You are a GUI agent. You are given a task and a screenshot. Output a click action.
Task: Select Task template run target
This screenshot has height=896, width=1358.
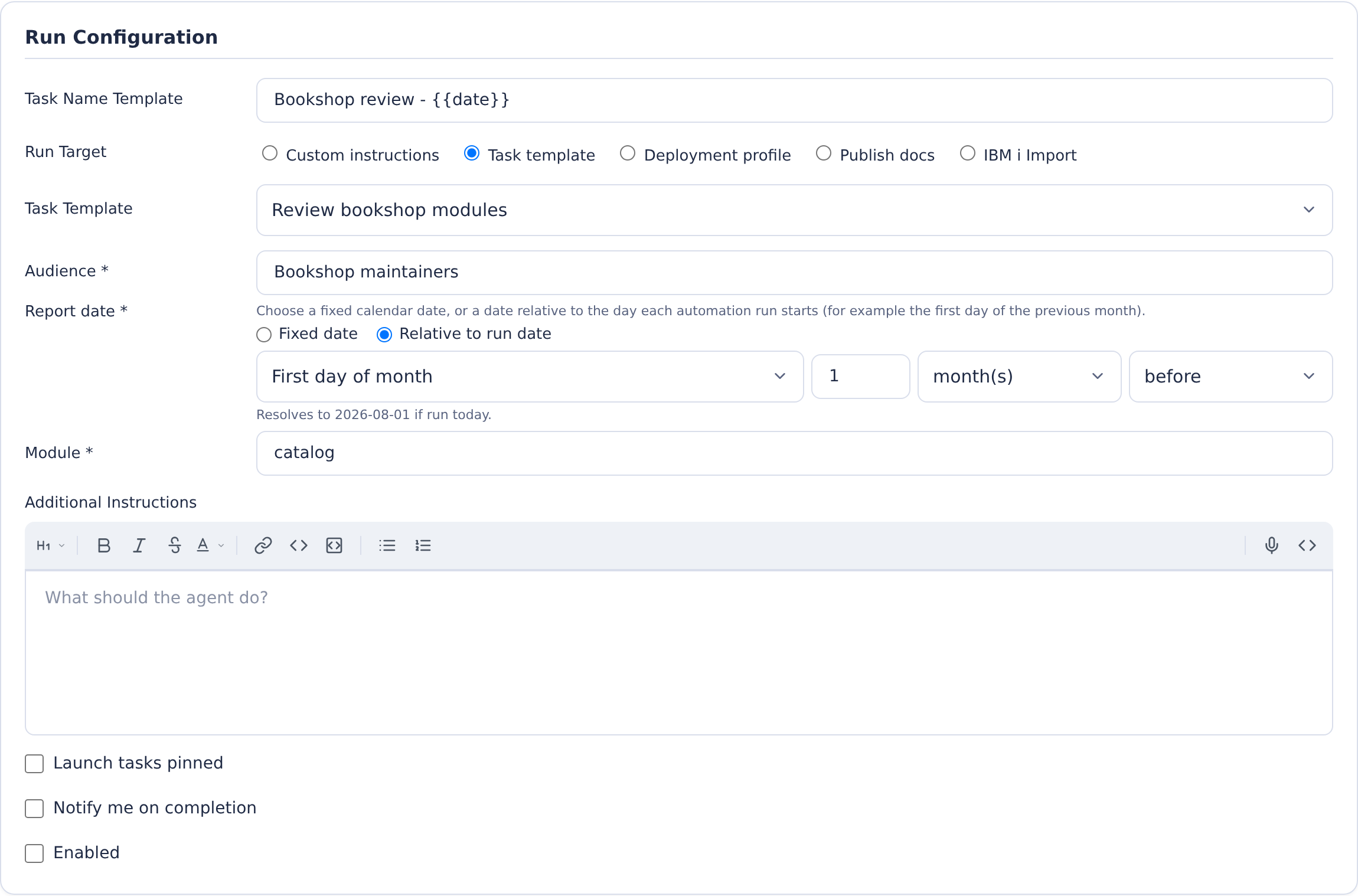point(472,153)
